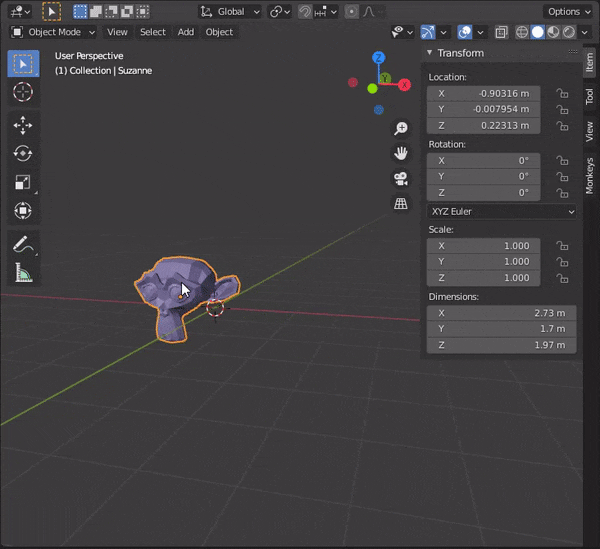Click the dark red negative X gizmo dot
The image size is (600, 549).
pos(353,82)
